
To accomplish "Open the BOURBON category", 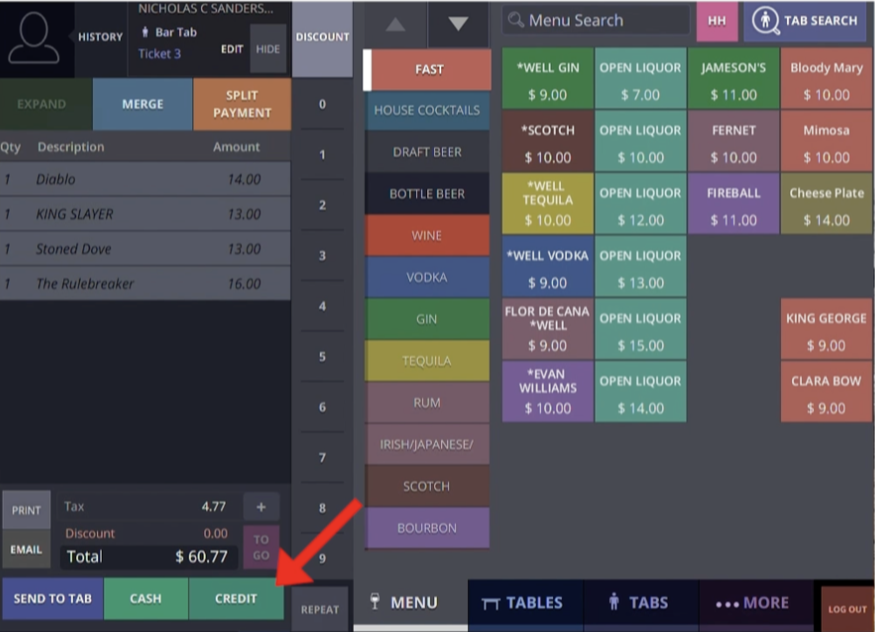I will [427, 528].
